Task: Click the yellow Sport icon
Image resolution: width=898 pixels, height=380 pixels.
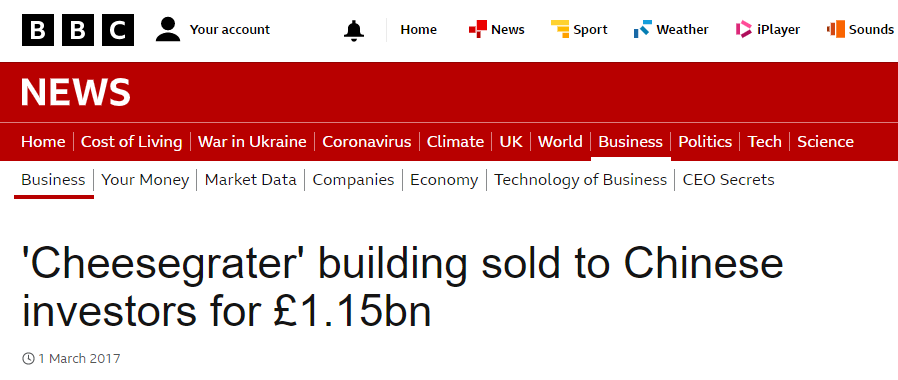Action: pos(560,29)
